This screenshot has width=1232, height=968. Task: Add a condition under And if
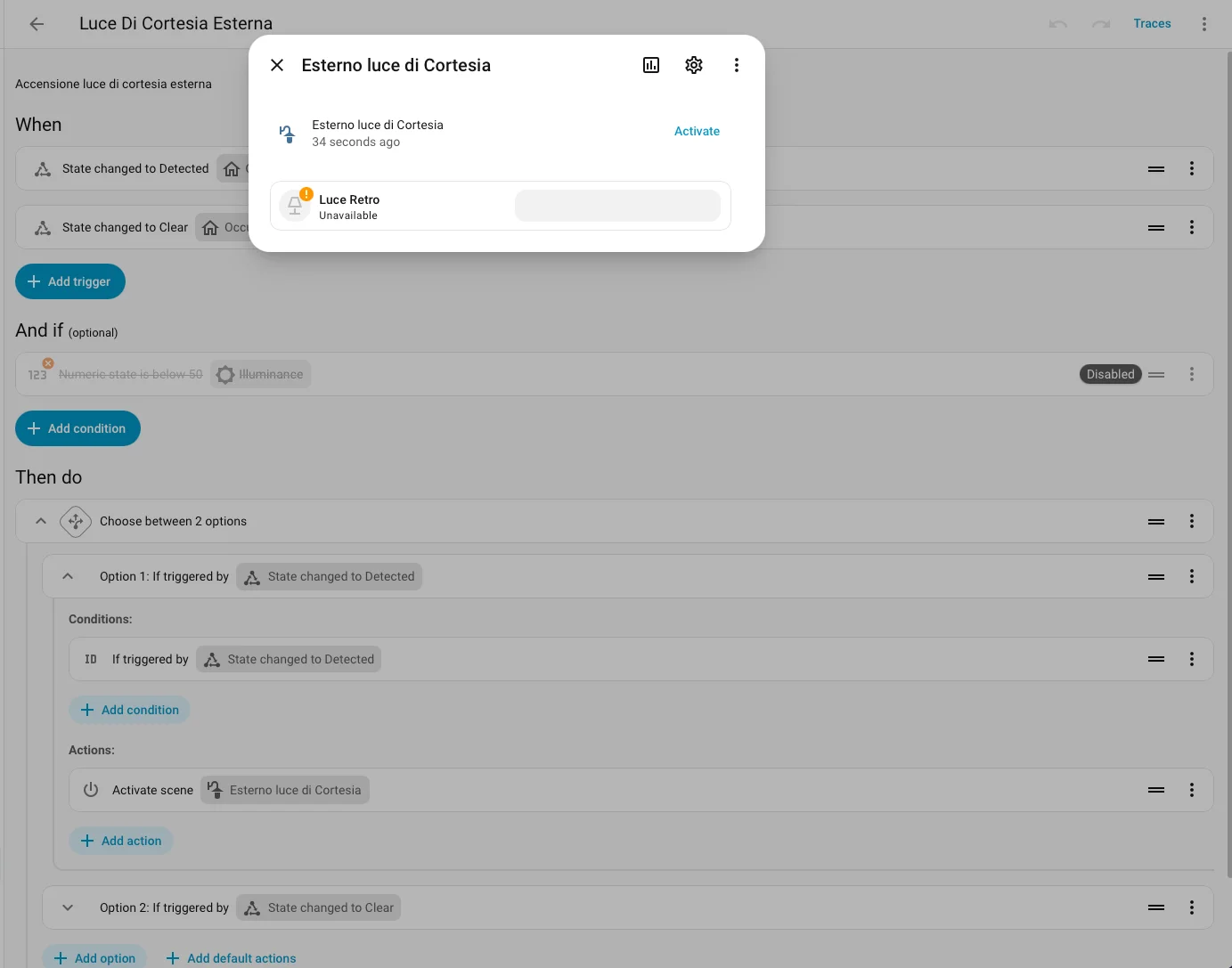(x=78, y=428)
